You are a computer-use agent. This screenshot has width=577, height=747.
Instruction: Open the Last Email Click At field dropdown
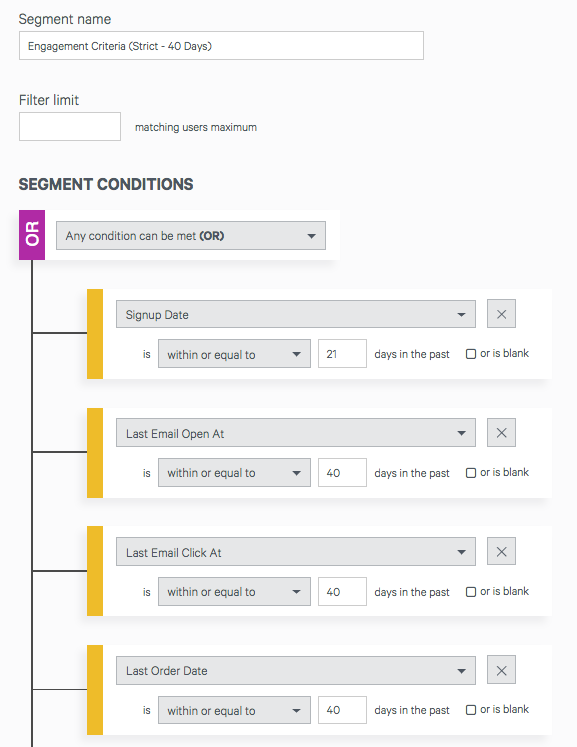click(x=296, y=552)
